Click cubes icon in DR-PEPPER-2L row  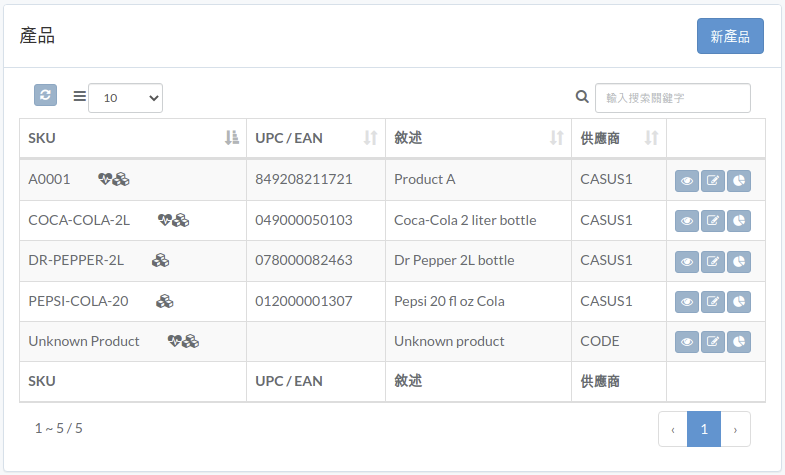161,260
